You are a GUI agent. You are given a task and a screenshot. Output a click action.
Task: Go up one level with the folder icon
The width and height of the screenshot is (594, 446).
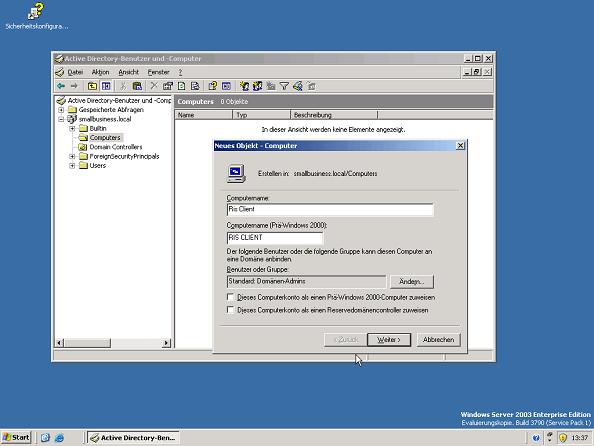point(92,86)
